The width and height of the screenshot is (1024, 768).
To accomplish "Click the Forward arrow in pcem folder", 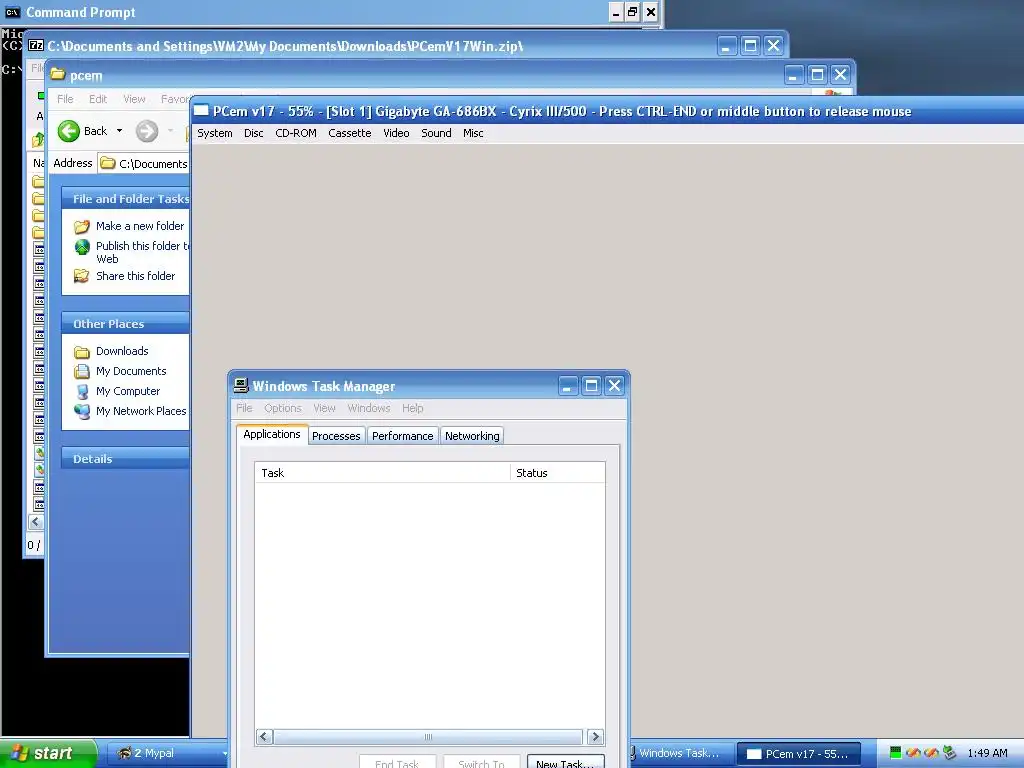I will [147, 131].
